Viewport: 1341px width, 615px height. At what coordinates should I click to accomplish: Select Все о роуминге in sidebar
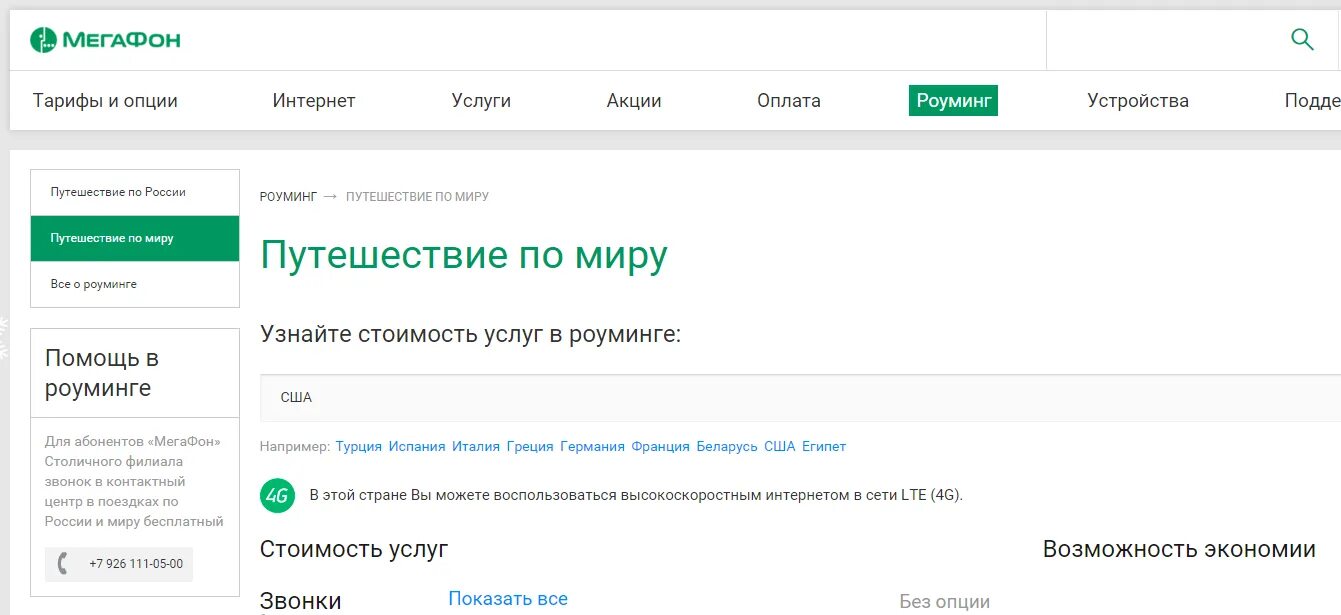point(135,284)
